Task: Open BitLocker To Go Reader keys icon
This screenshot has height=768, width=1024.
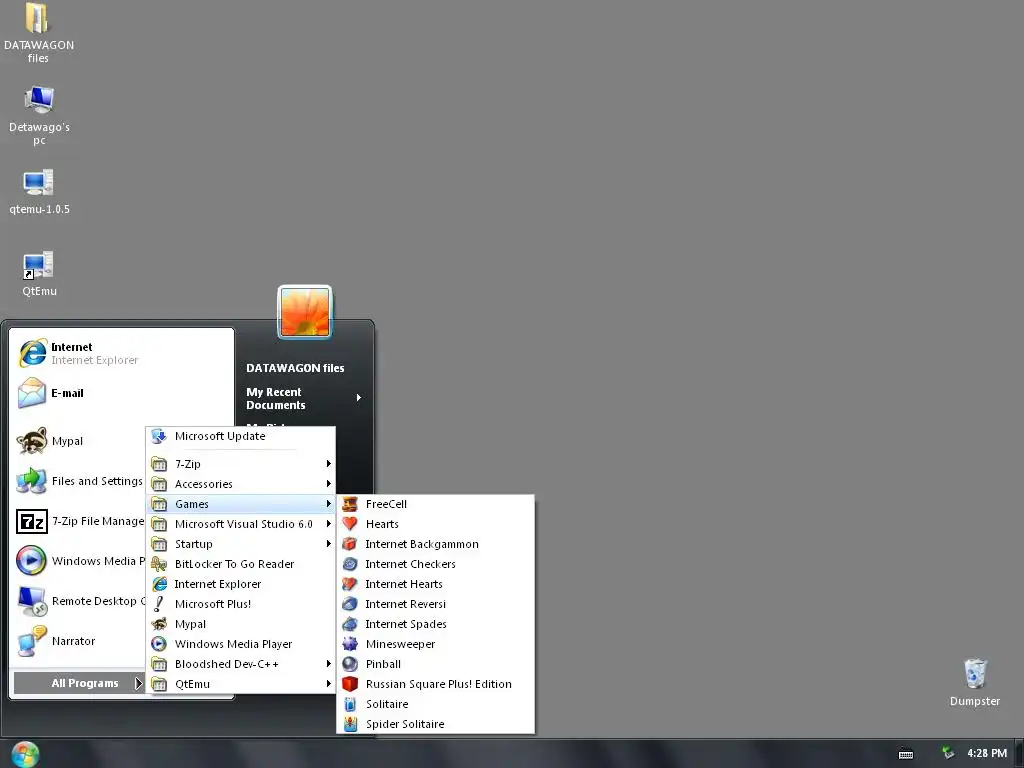Action: [159, 564]
